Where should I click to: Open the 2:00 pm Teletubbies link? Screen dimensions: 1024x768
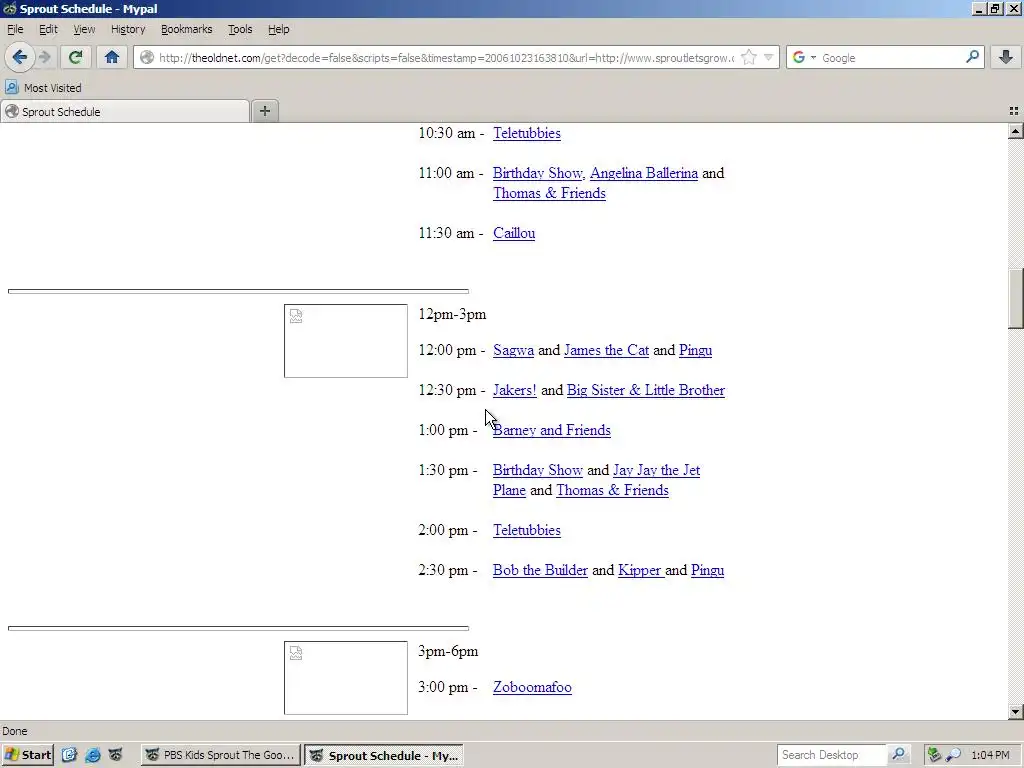click(526, 530)
